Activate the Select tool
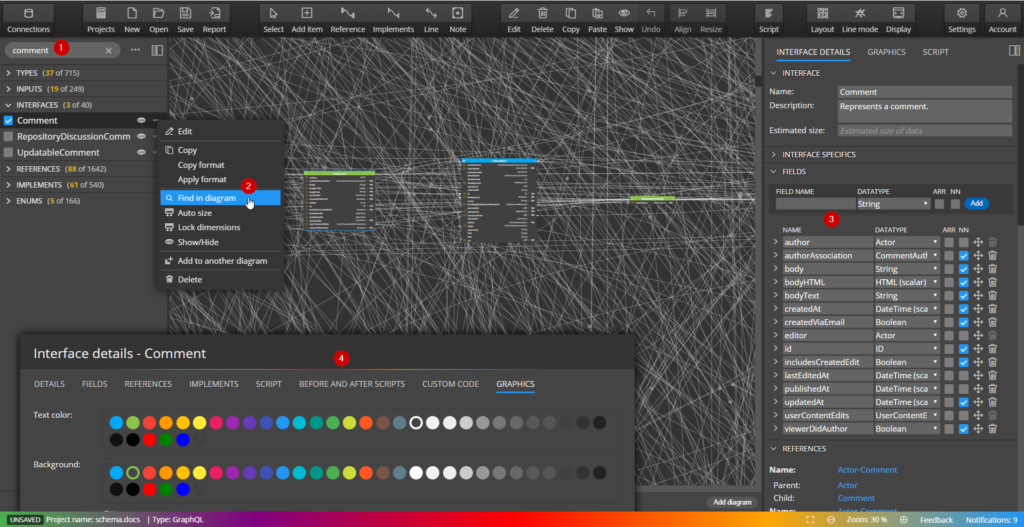 coord(274,20)
